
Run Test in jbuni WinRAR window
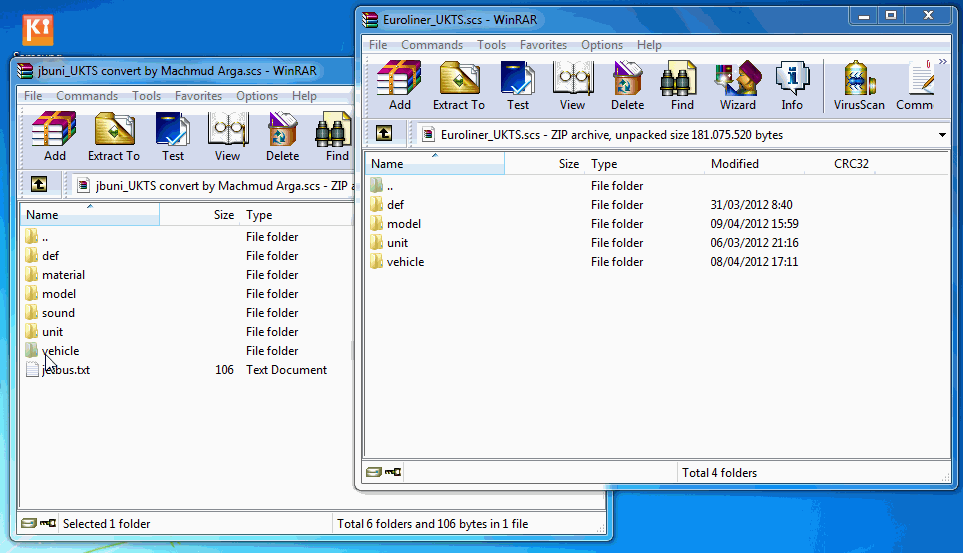click(x=173, y=137)
